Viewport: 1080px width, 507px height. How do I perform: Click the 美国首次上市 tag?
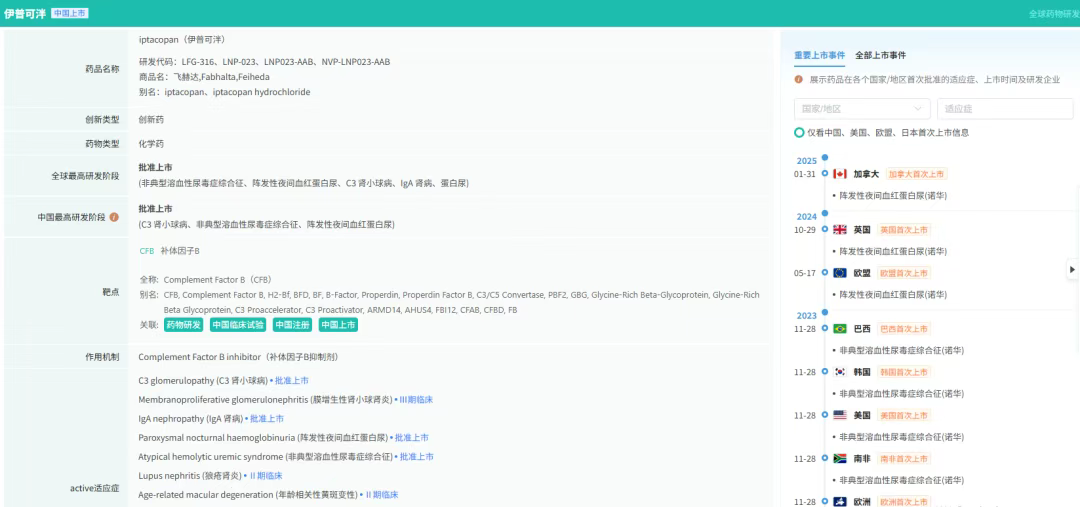pos(904,415)
